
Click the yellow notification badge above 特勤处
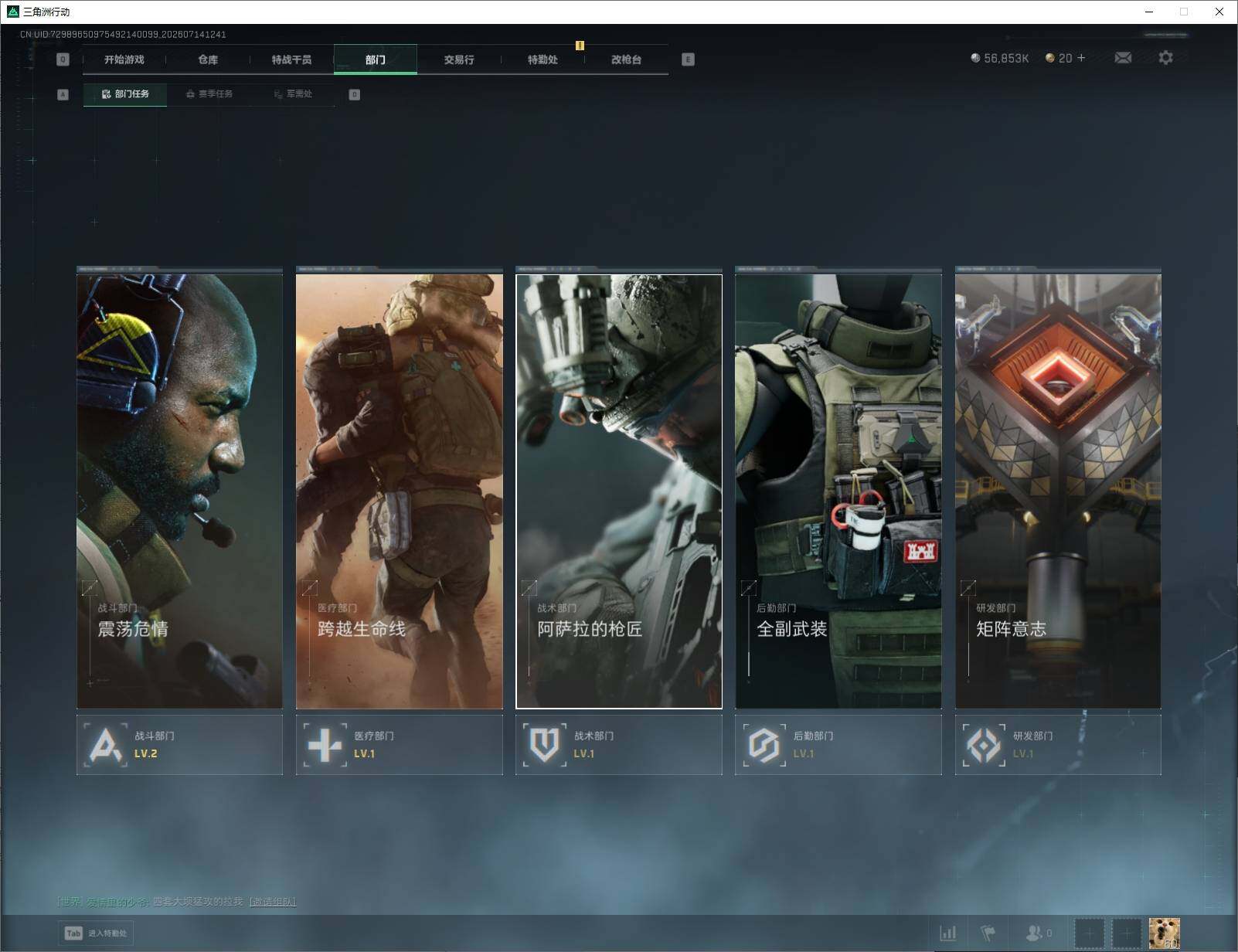coord(580,46)
